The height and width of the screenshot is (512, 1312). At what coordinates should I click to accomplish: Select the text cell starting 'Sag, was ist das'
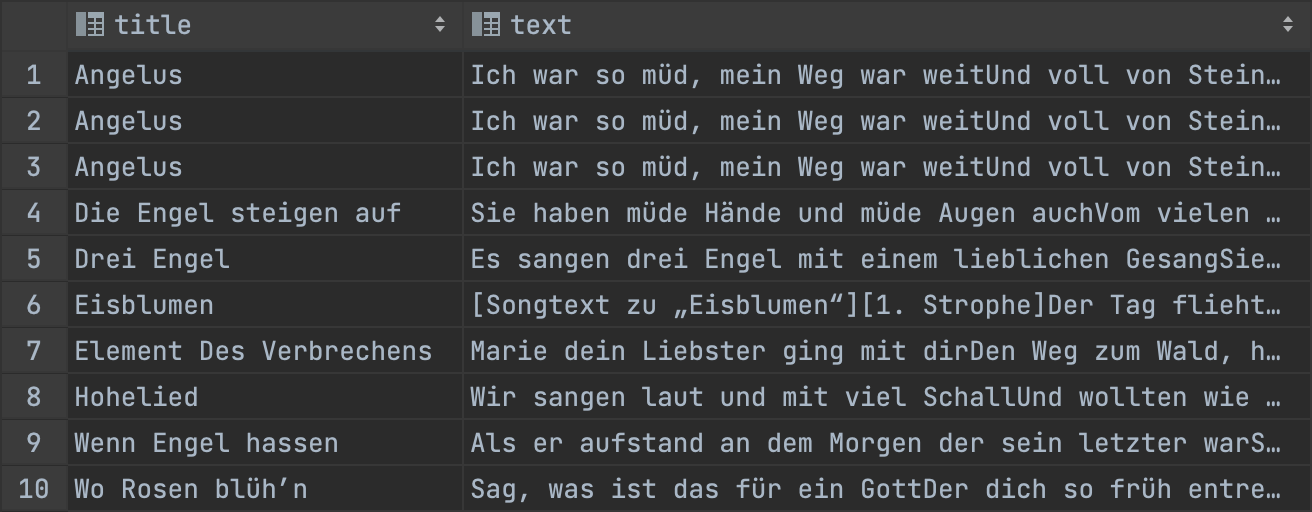[x=875, y=489]
